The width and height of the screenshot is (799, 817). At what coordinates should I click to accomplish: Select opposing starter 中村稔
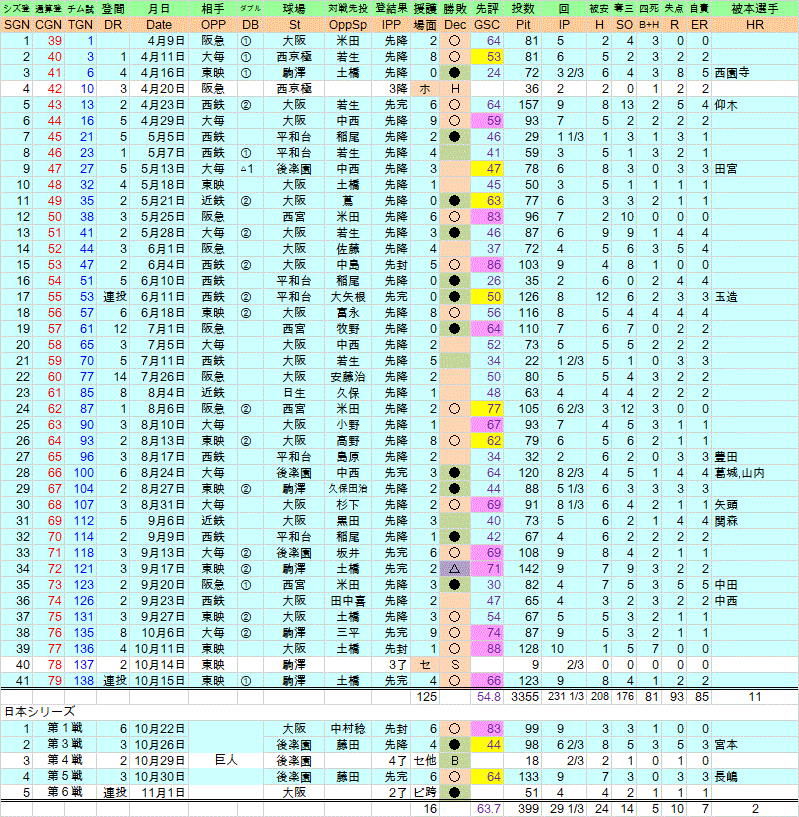(x=348, y=728)
